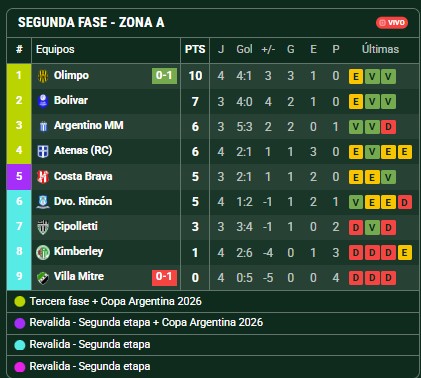The image size is (421, 378).
Task: Open the Dvo. Rincón club badge
Action: click(43, 202)
